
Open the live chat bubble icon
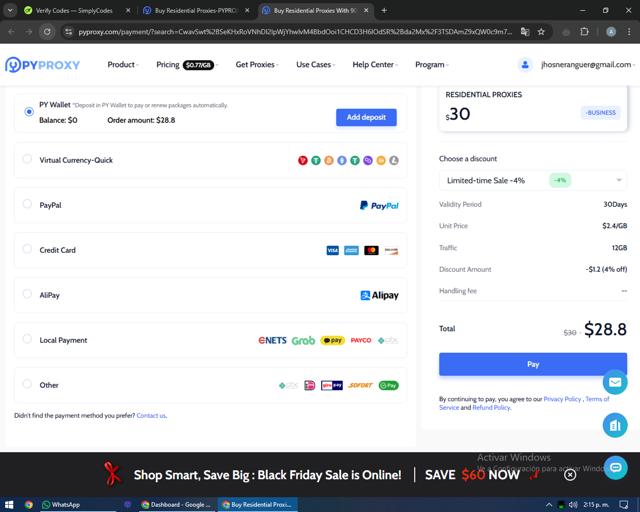tap(616, 467)
